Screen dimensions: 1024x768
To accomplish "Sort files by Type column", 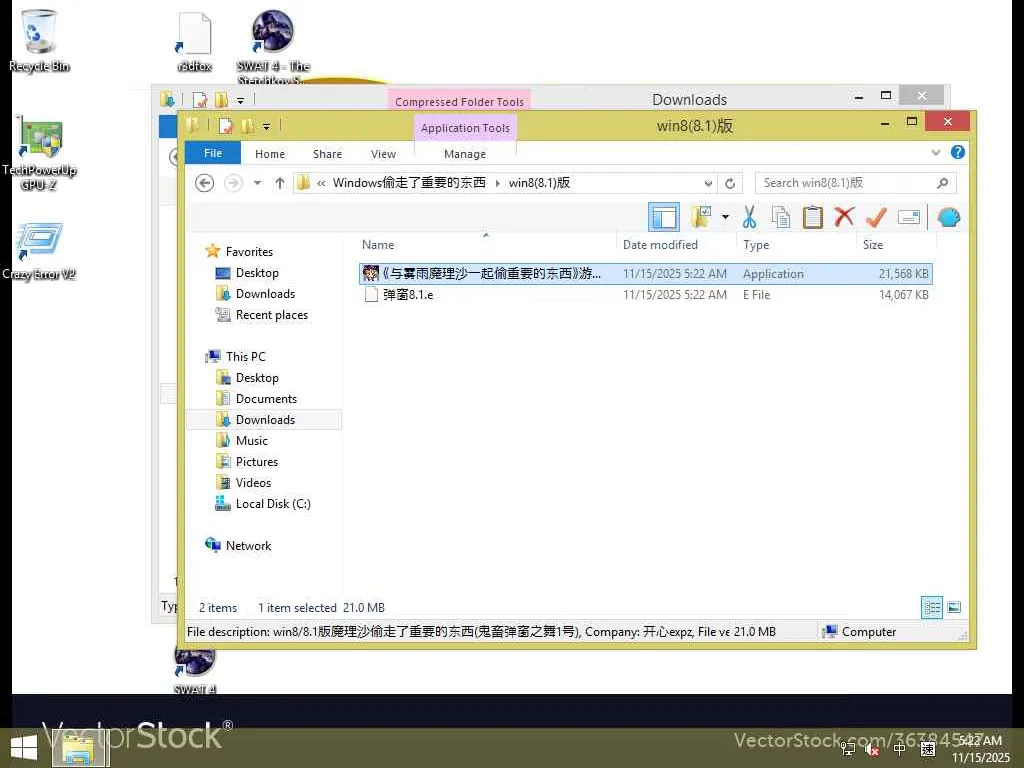I will click(756, 245).
